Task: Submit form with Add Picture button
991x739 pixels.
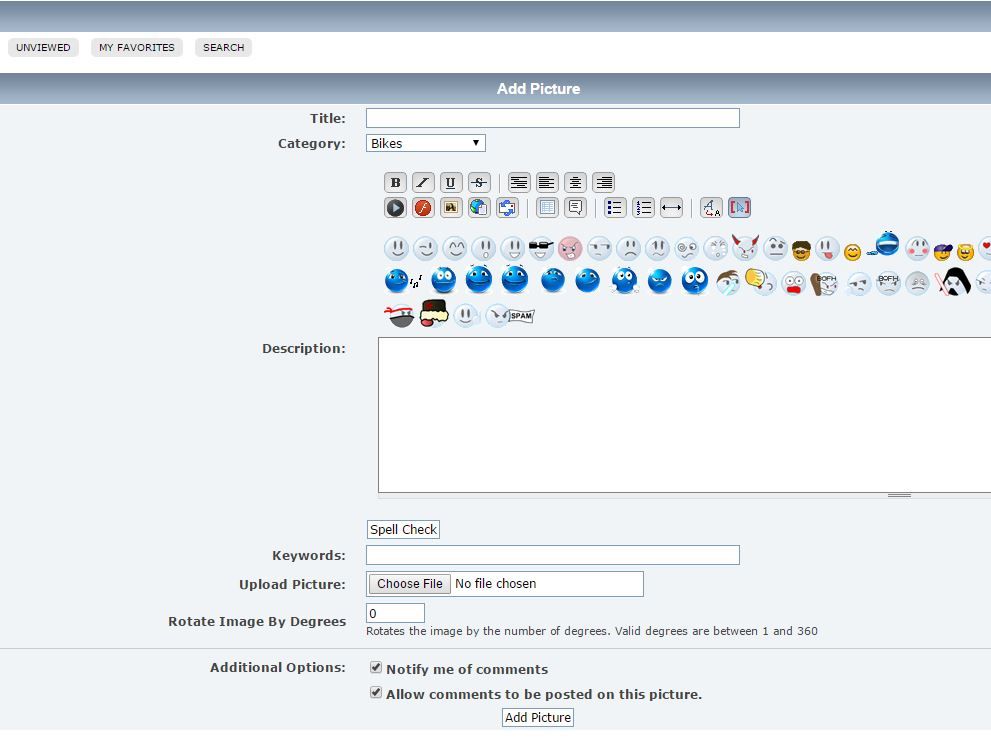Action: point(538,718)
